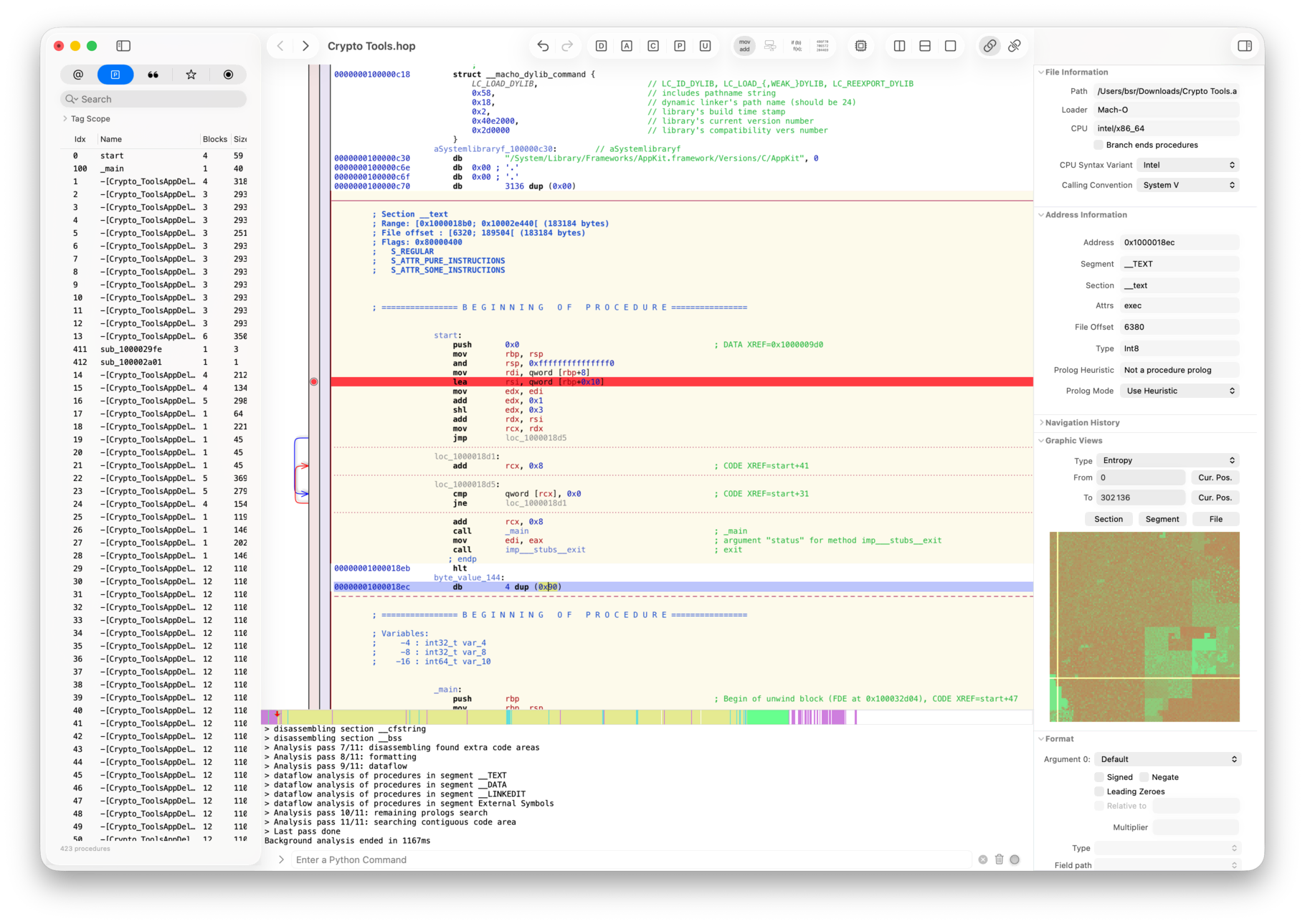Toggle the left sidebar panel icon
Screen dimensions: 1305x924
(123, 46)
